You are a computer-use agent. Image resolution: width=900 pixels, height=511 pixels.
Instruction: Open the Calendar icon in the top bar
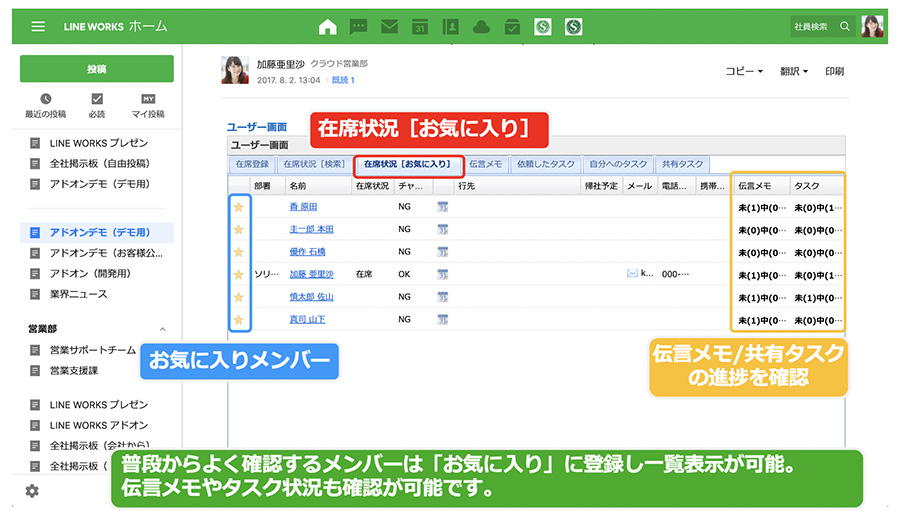[420, 27]
